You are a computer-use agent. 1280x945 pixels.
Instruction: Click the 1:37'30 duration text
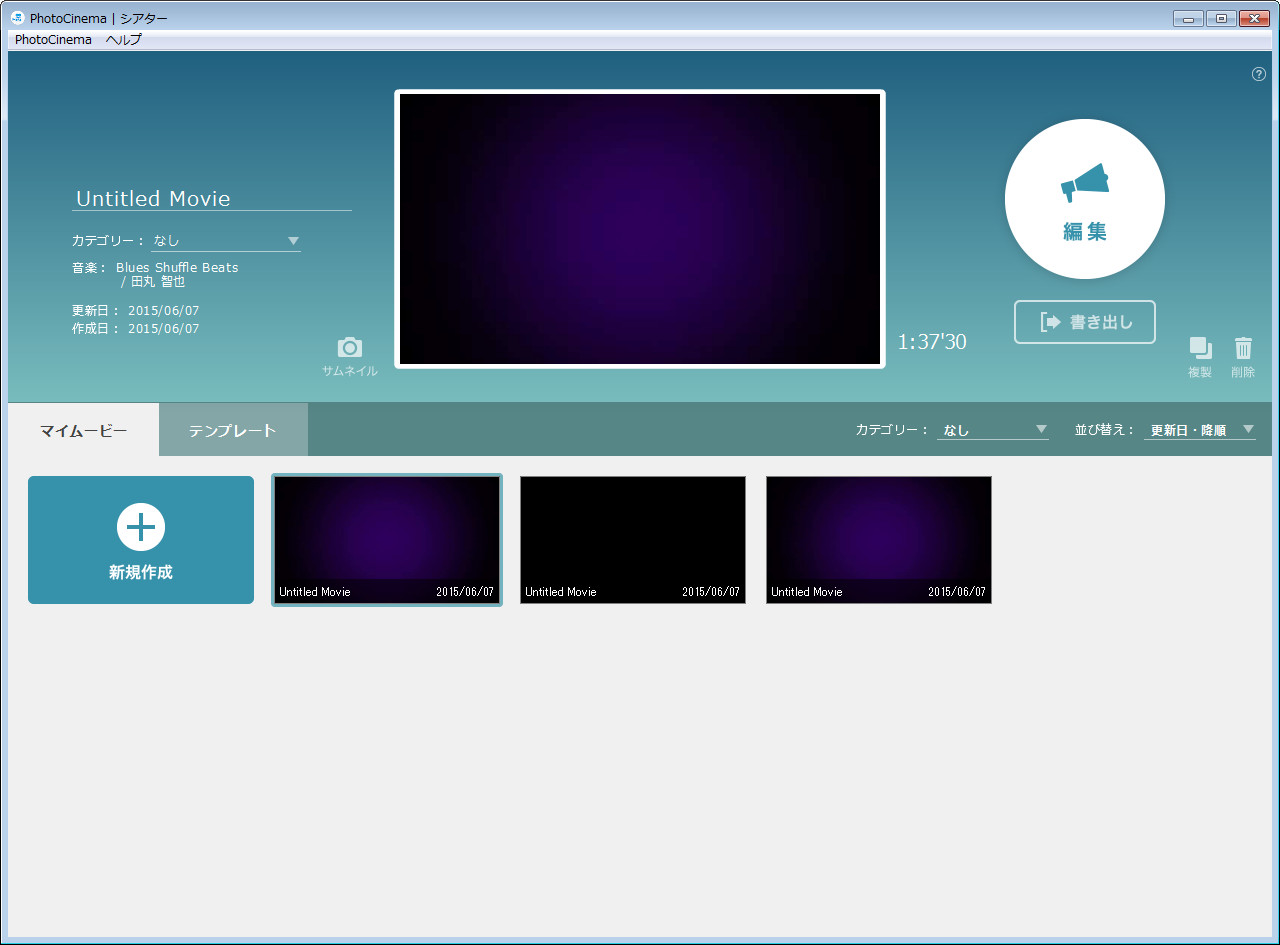click(x=932, y=342)
